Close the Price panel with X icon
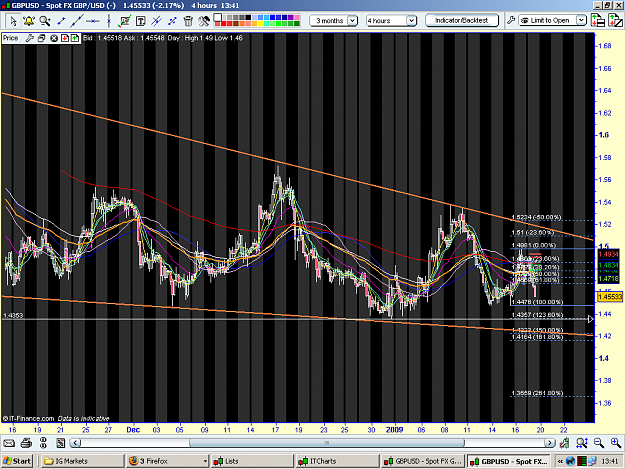 53,38
